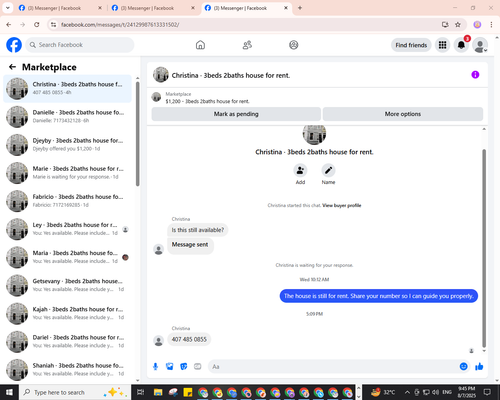This screenshot has height=400, width=500.
Task: Open Task View on taskbar
Action: [140, 392]
